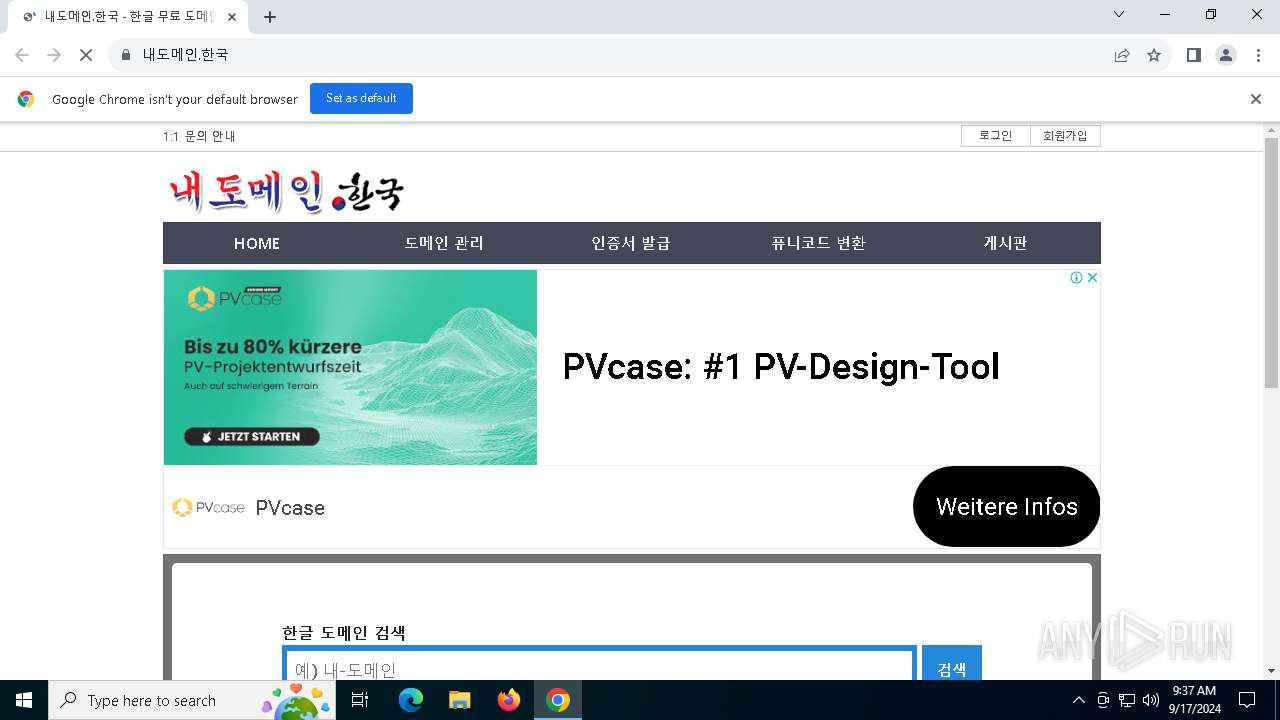The width and height of the screenshot is (1280, 720).
Task: Open File Explorer from taskbar
Action: click(x=459, y=700)
